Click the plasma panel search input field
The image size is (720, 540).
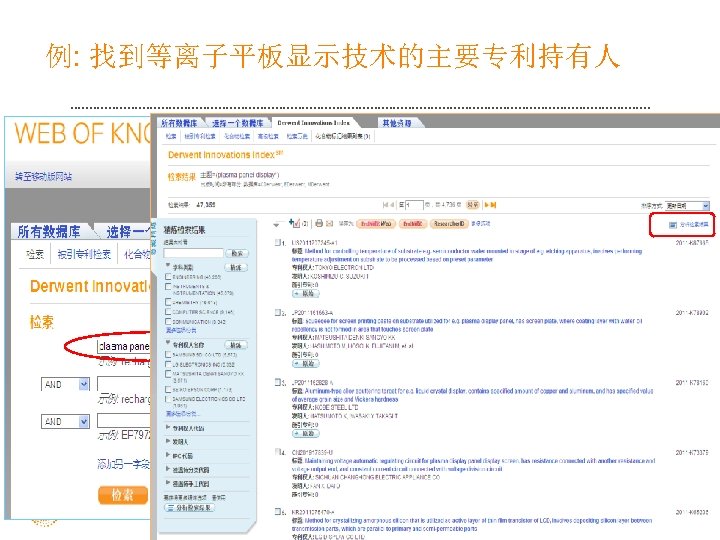[x=123, y=346]
